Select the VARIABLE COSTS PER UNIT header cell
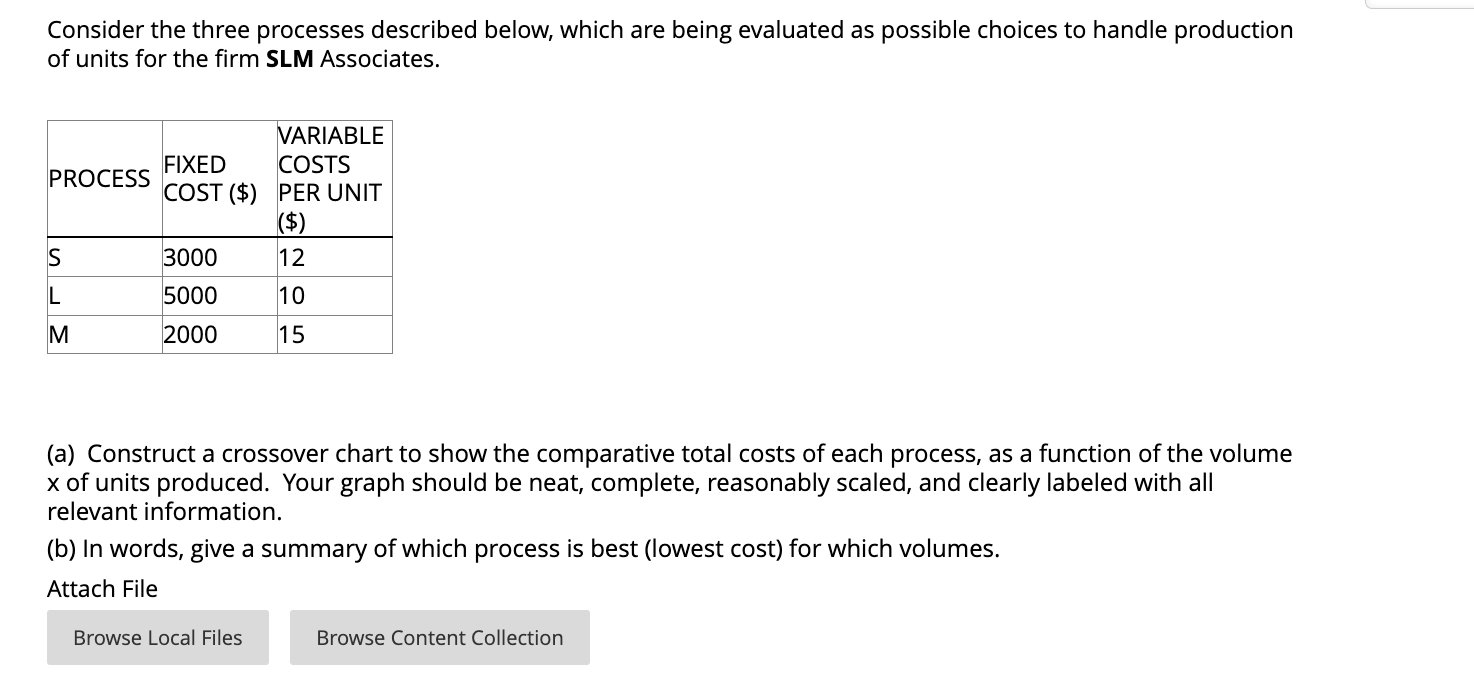The image size is (1474, 674). tap(330, 179)
